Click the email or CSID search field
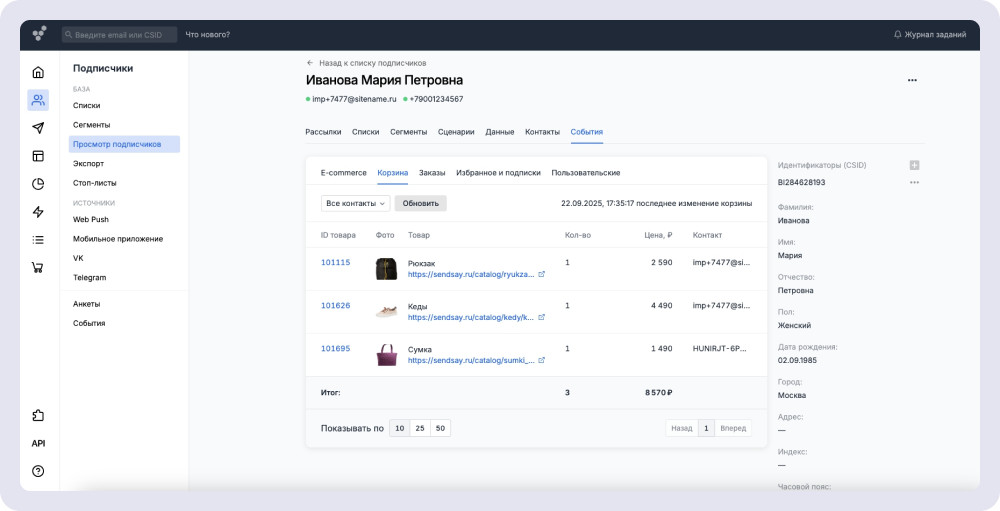The width and height of the screenshot is (1000, 511). pos(119,35)
